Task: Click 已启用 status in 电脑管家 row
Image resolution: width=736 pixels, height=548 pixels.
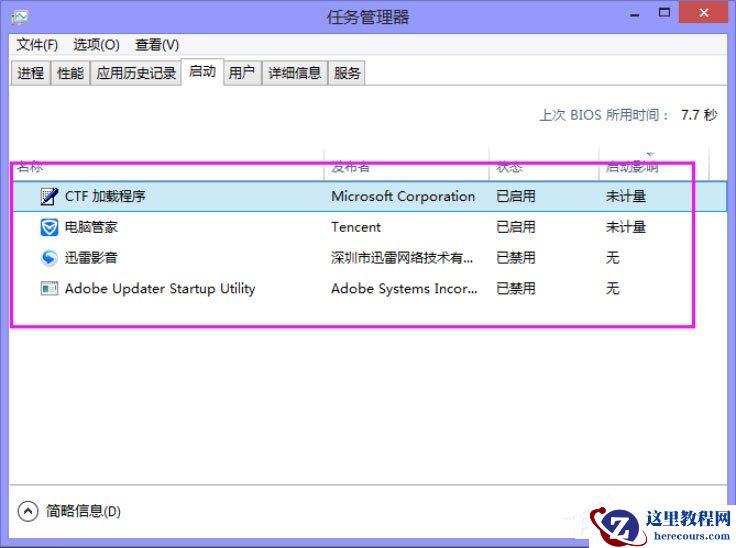Action: [516, 227]
